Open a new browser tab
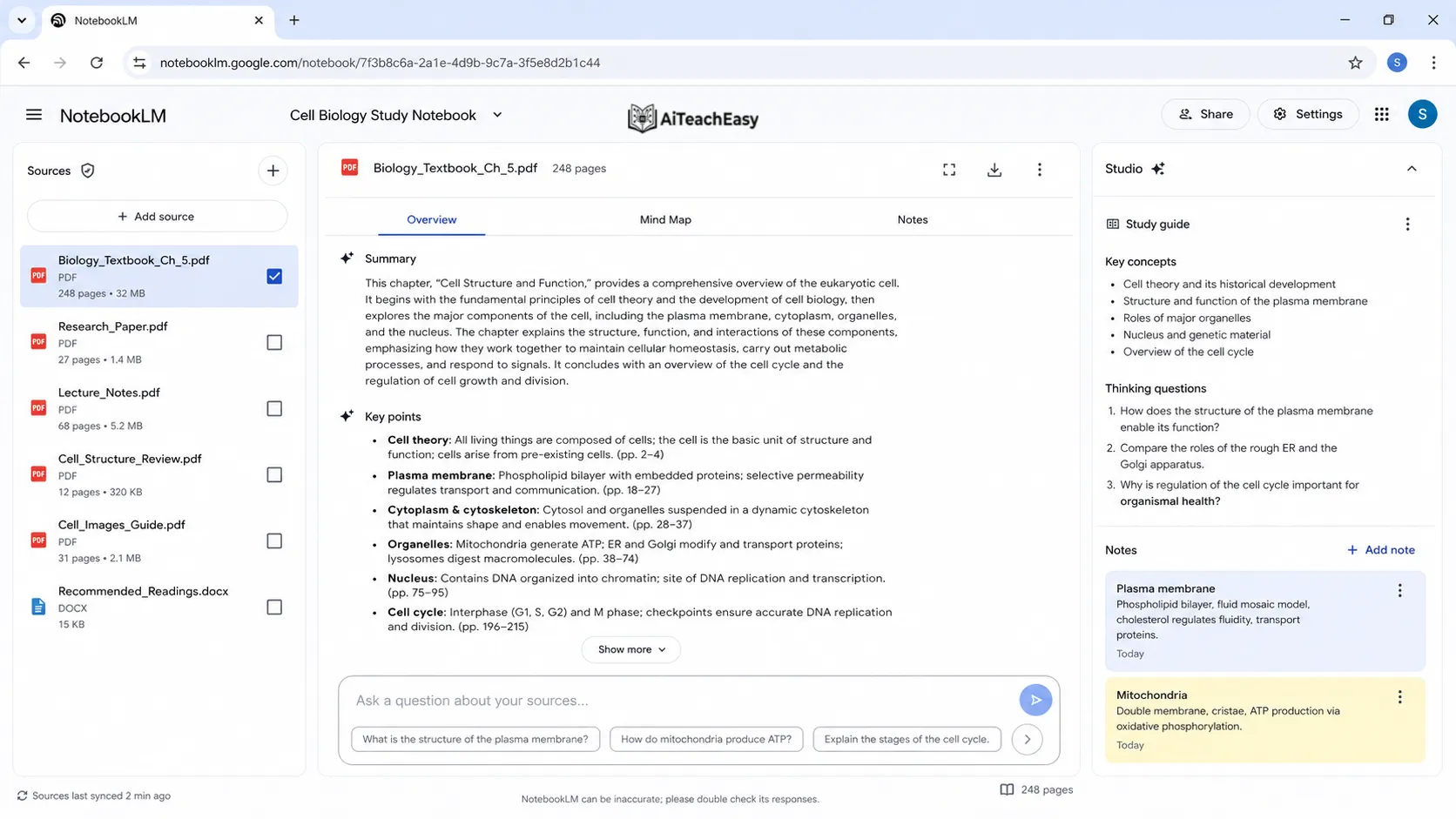The height and width of the screenshot is (819, 1456). click(x=294, y=20)
